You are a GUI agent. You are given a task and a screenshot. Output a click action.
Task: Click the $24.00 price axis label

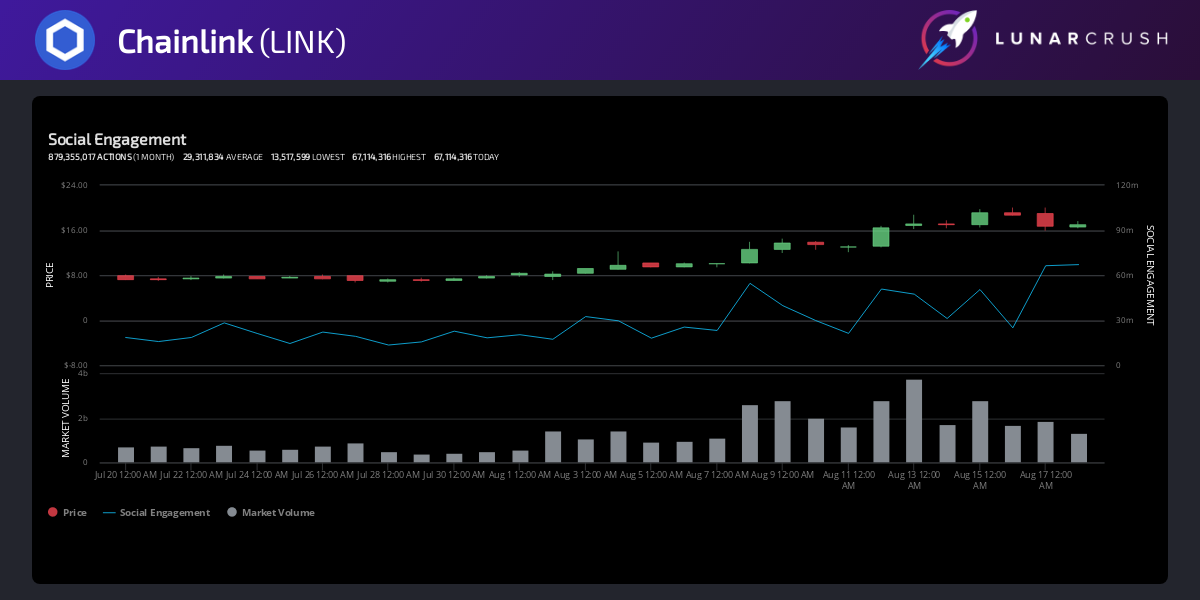75,185
